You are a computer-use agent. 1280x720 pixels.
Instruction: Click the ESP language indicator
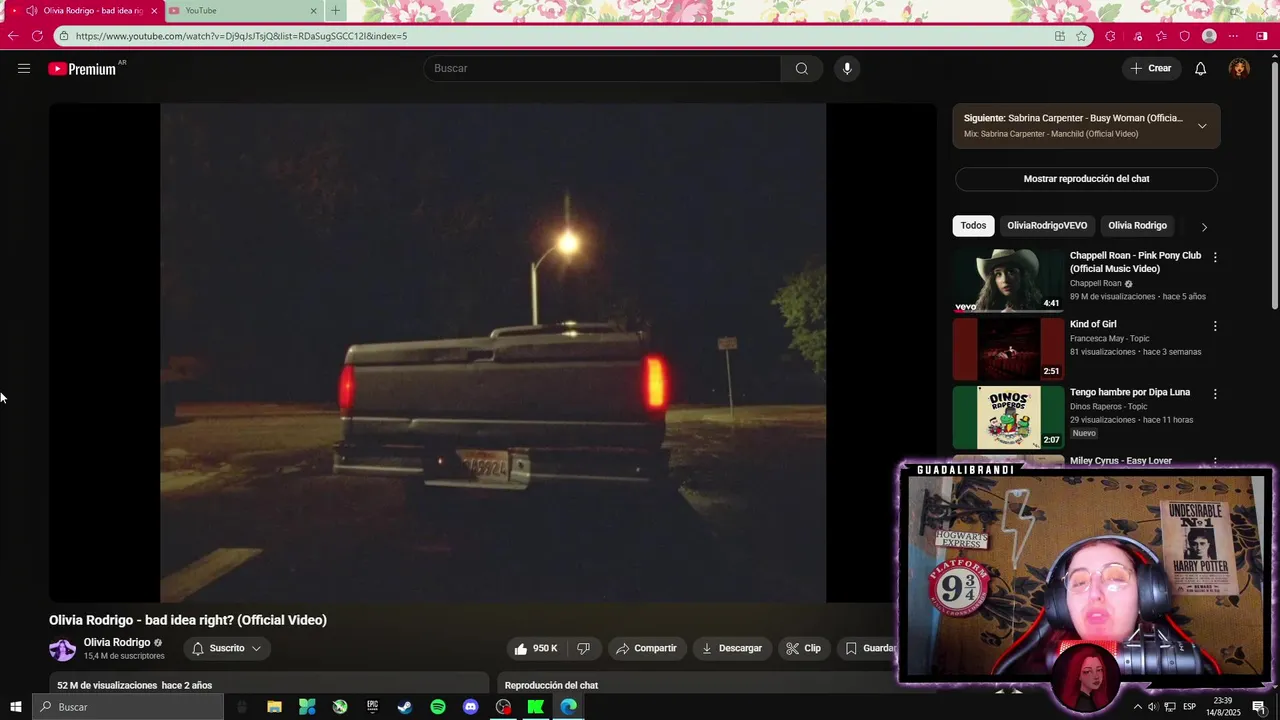click(x=1189, y=707)
